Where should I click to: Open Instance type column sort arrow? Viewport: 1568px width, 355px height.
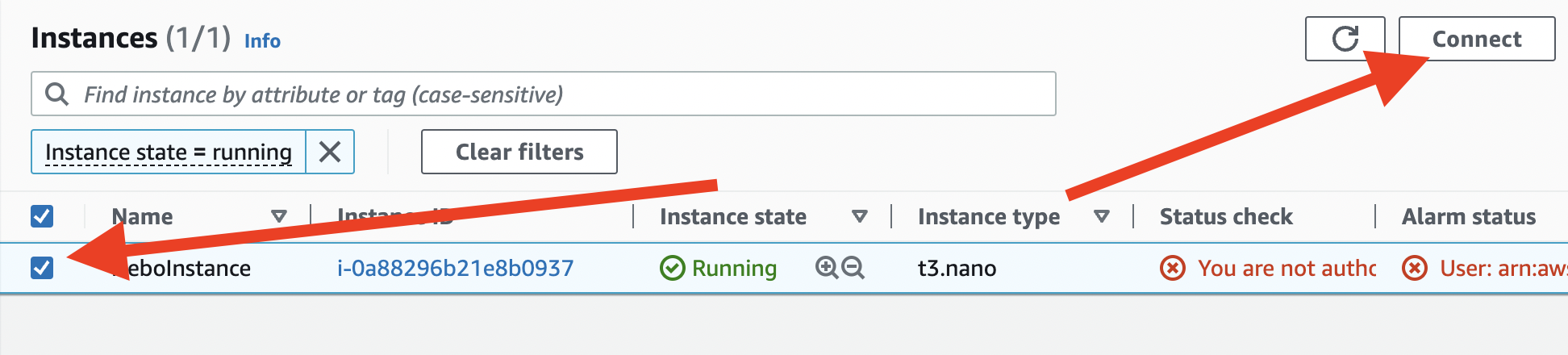click(1102, 216)
